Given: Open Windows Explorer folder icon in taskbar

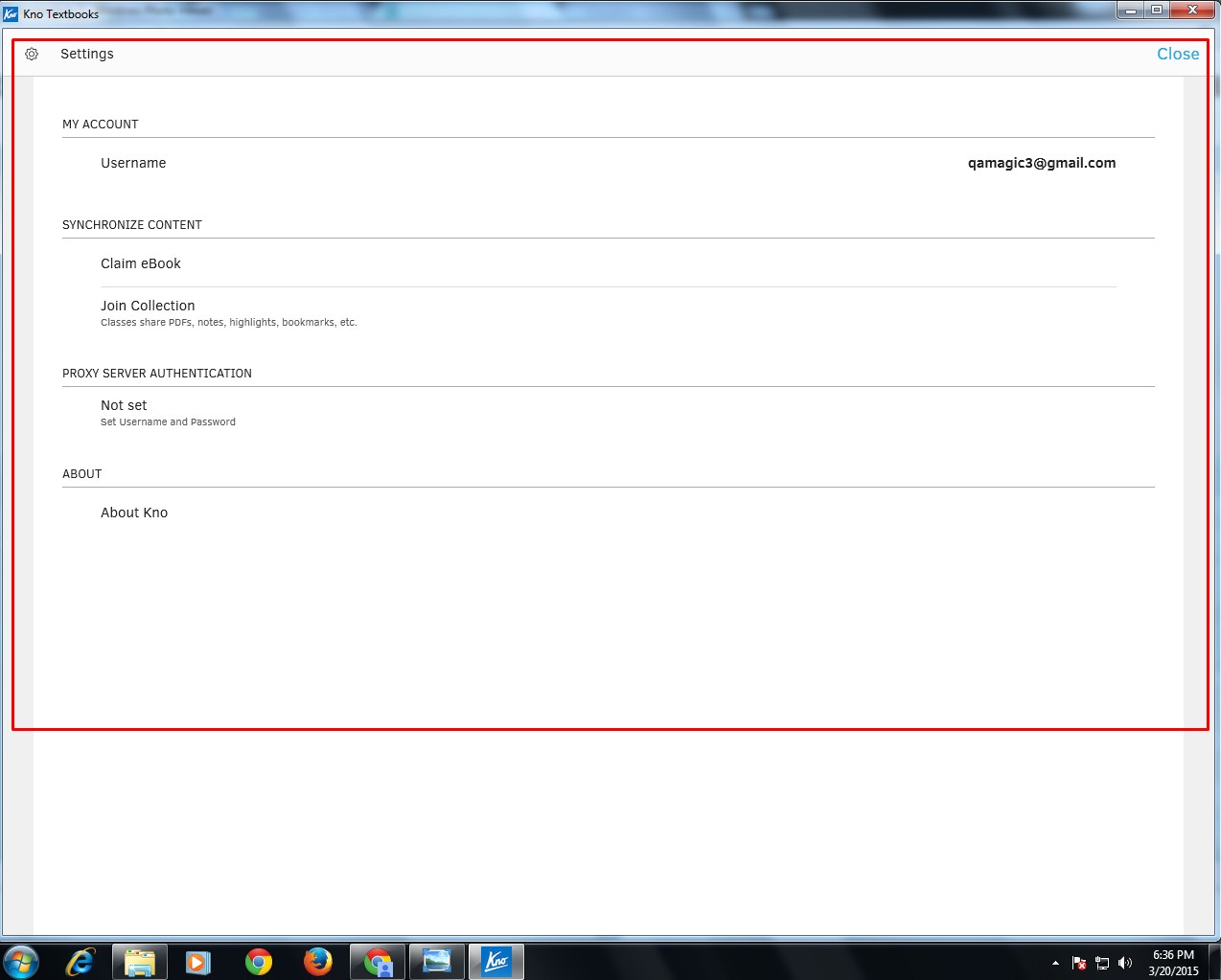Looking at the screenshot, I should 140,961.
